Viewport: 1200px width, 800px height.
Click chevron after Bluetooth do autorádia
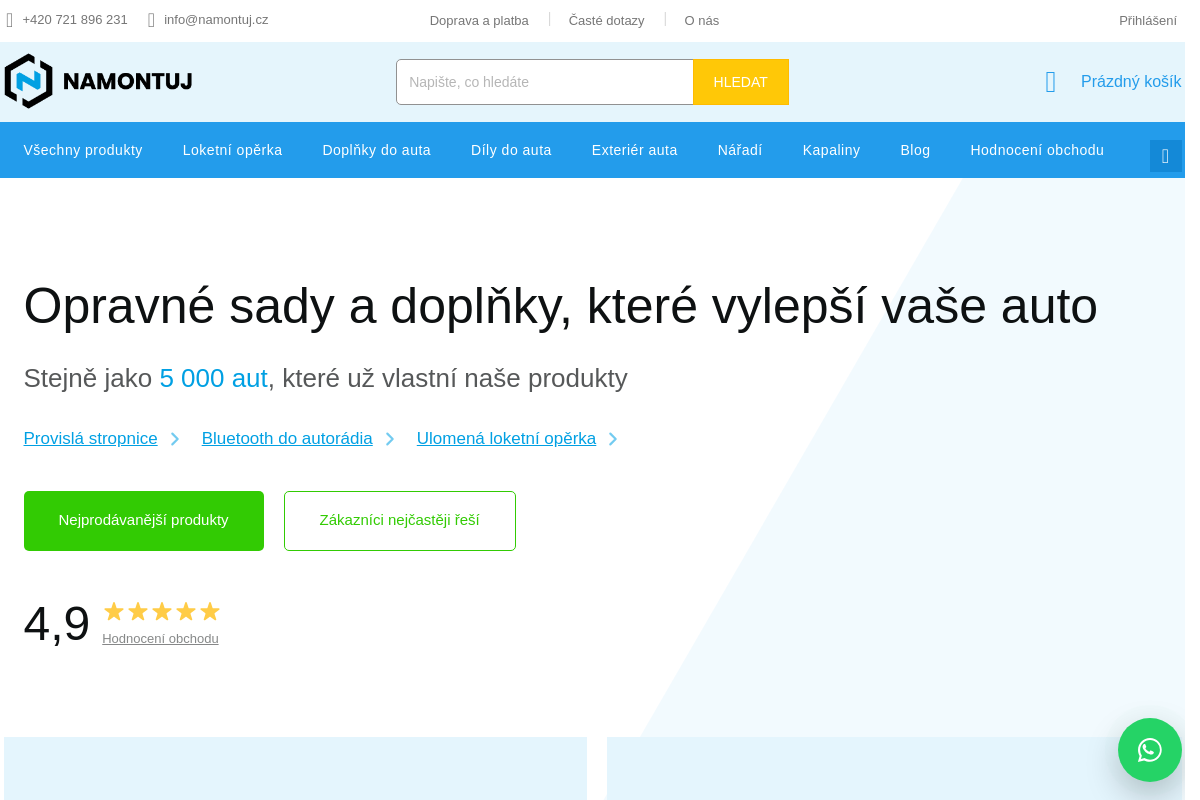390,439
